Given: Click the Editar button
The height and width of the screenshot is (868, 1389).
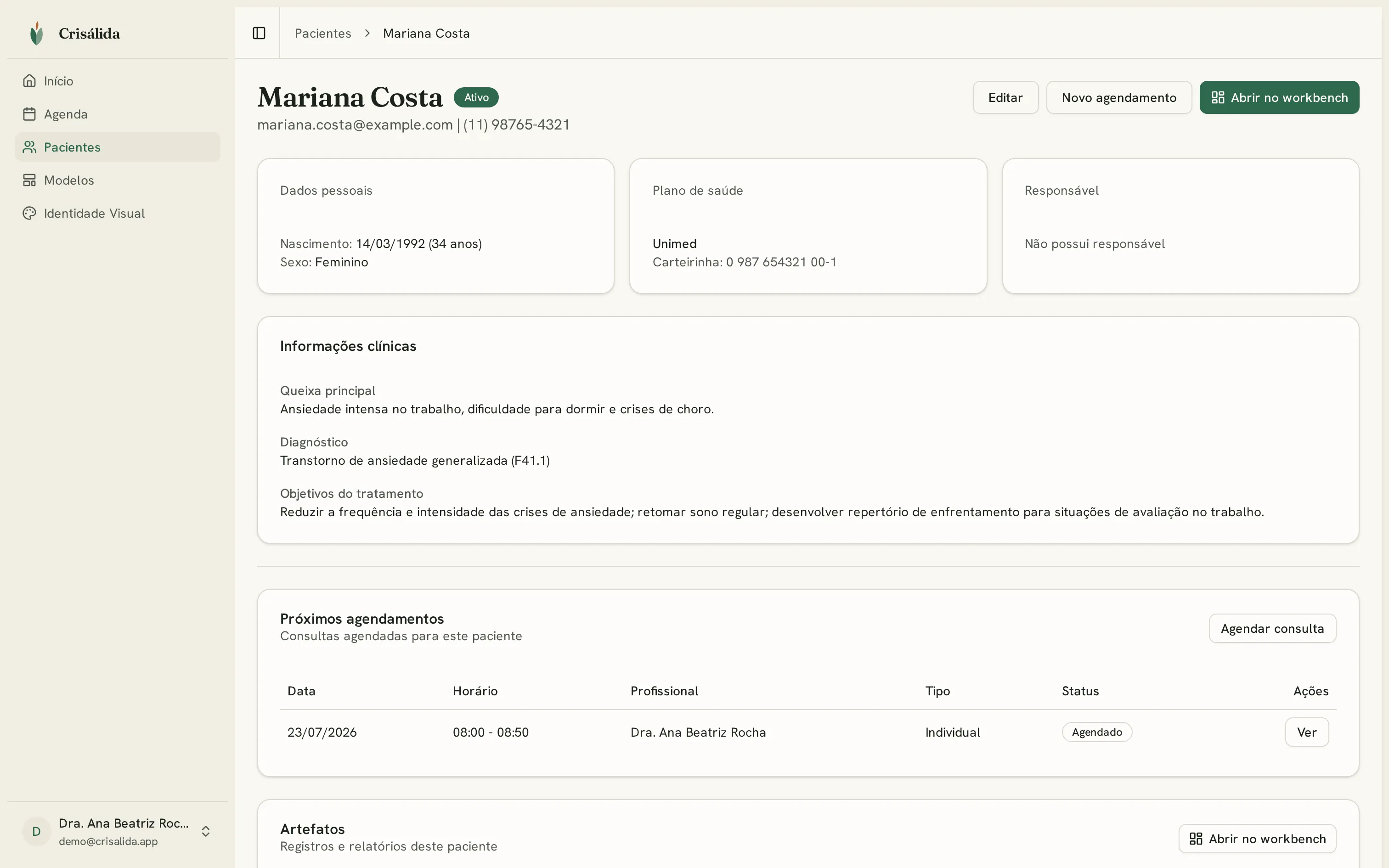Looking at the screenshot, I should [x=1005, y=97].
